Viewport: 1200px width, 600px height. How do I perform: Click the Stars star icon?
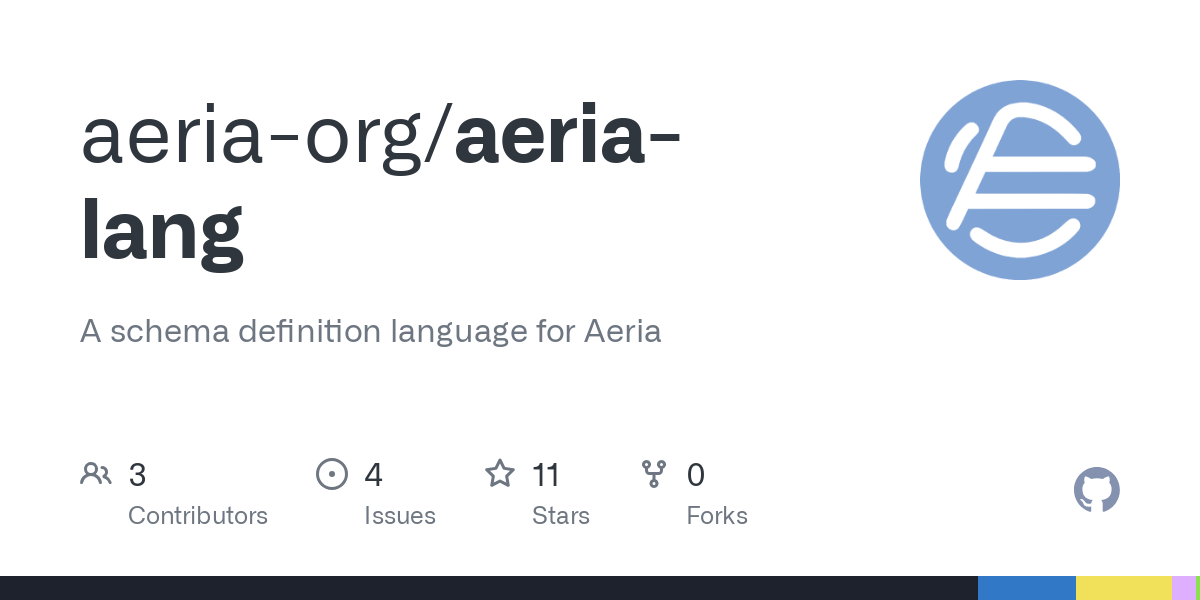500,474
